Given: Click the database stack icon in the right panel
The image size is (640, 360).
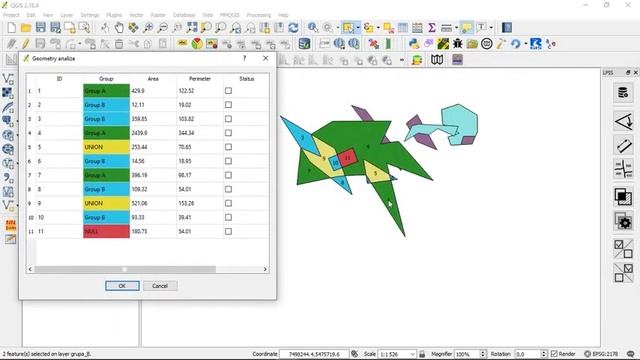Looking at the screenshot, I should click(623, 93).
